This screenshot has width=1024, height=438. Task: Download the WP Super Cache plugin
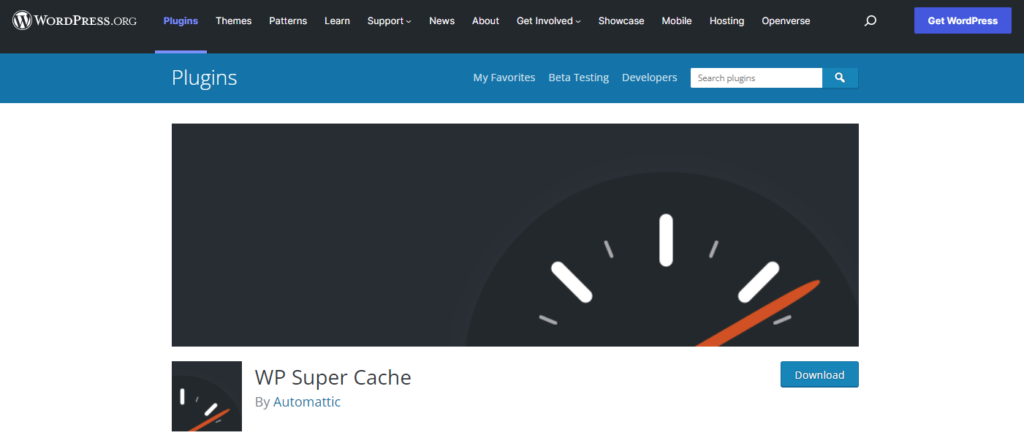(x=820, y=375)
